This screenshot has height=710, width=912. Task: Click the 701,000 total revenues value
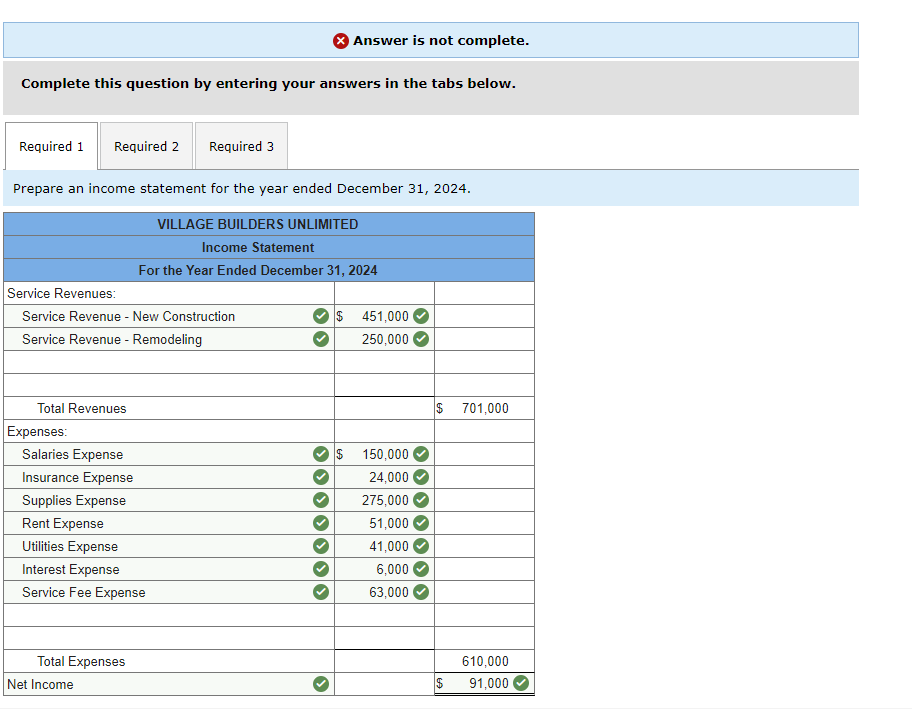[x=484, y=408]
